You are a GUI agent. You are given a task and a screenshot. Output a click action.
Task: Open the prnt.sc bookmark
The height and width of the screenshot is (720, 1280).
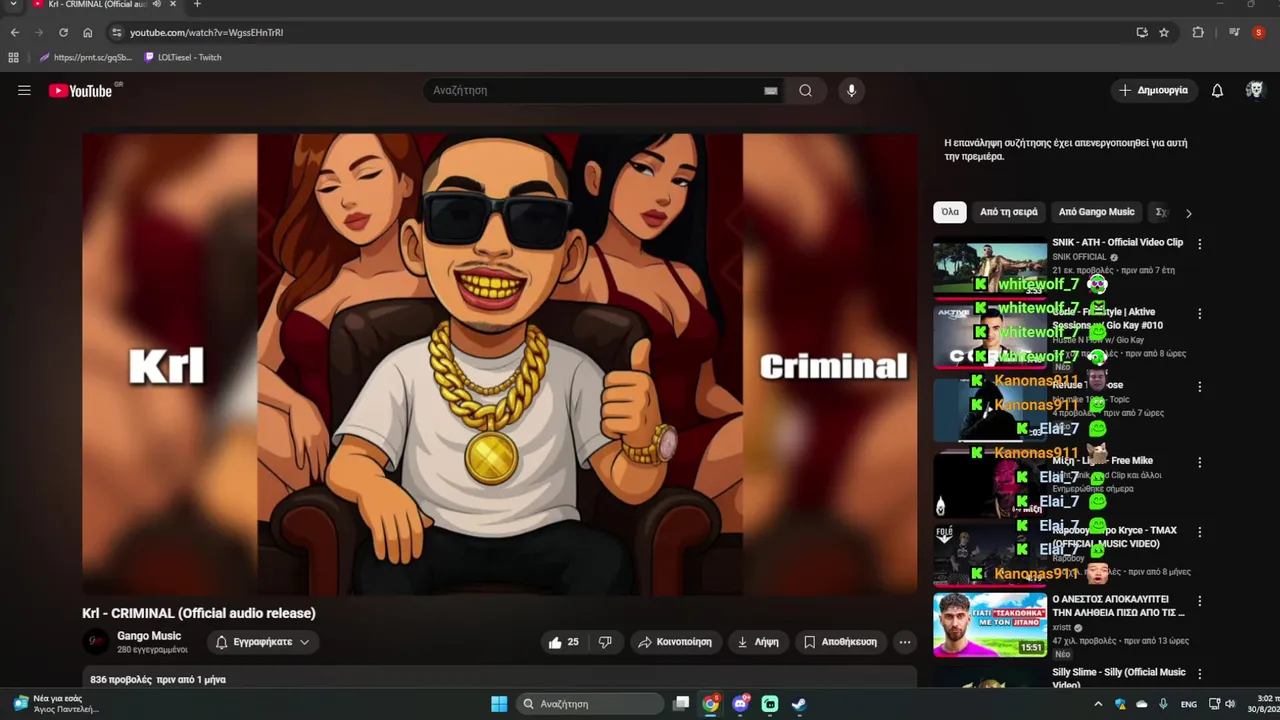click(85, 57)
